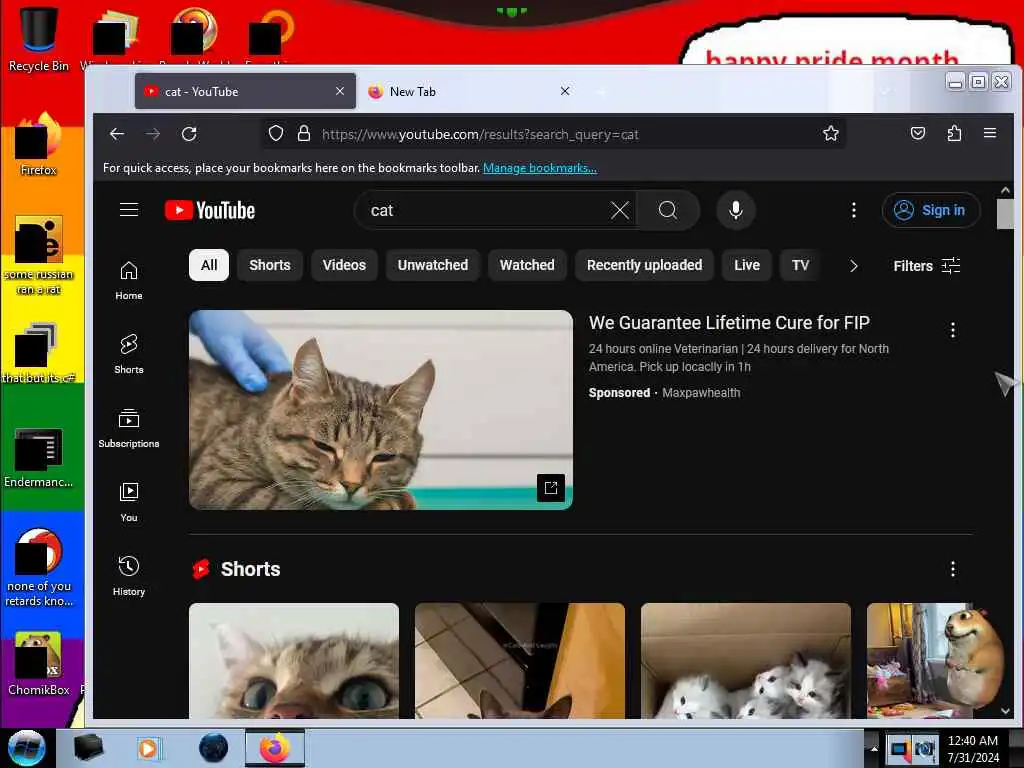
Task: Select the Live filter chip
Action: (x=746, y=265)
